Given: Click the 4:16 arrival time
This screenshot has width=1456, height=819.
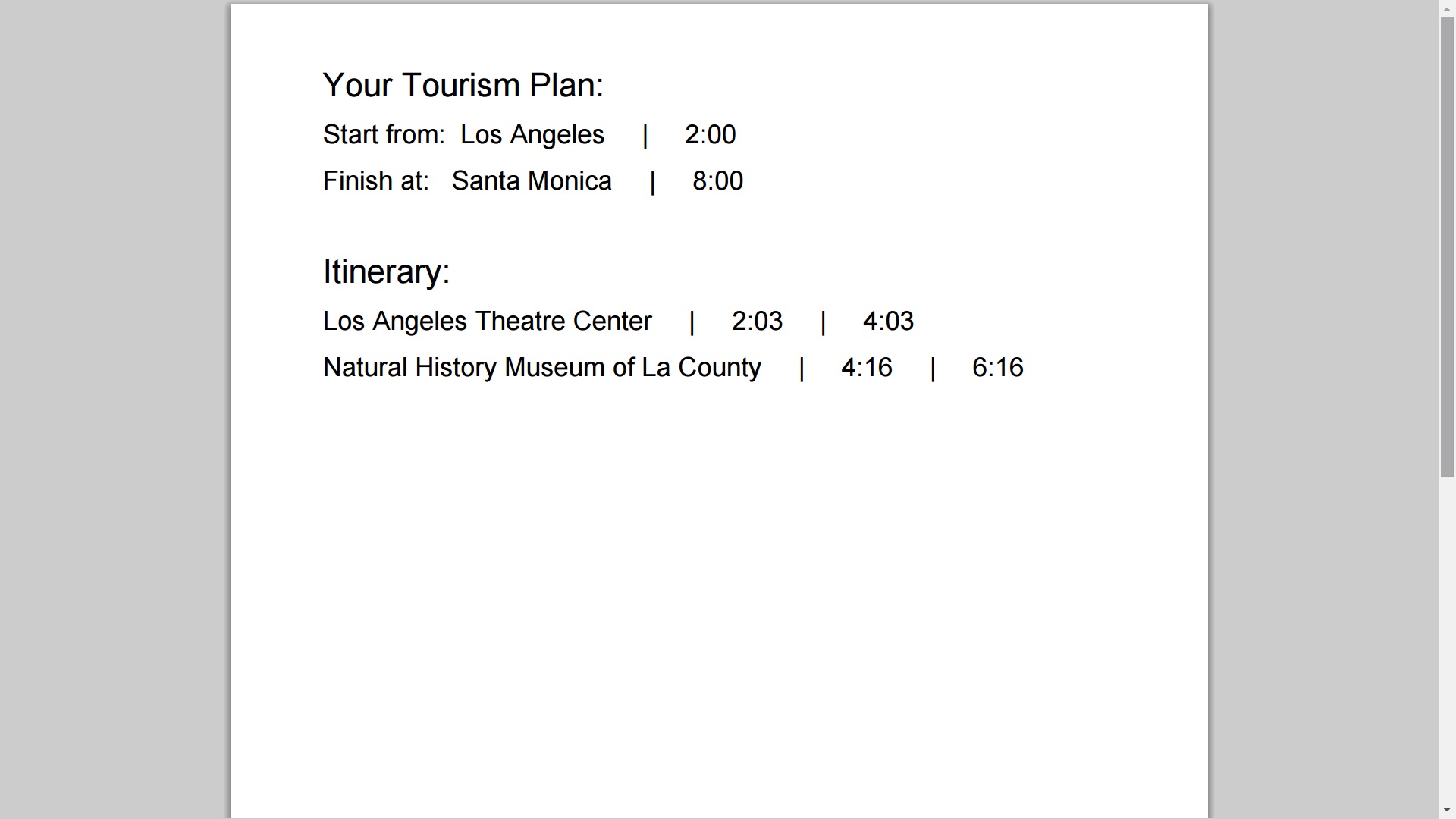Looking at the screenshot, I should 866,368.
